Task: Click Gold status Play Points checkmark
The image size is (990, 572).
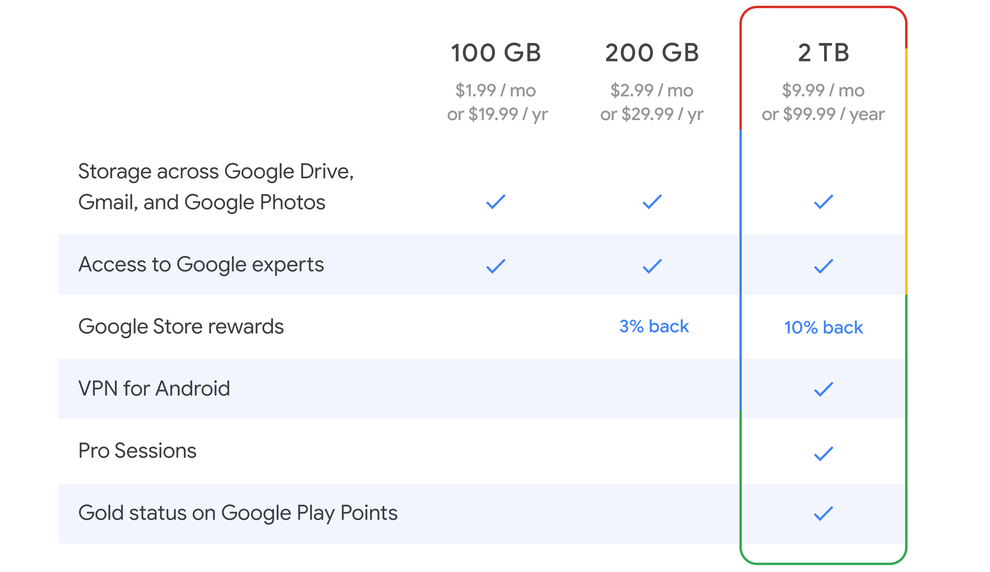Action: (823, 513)
